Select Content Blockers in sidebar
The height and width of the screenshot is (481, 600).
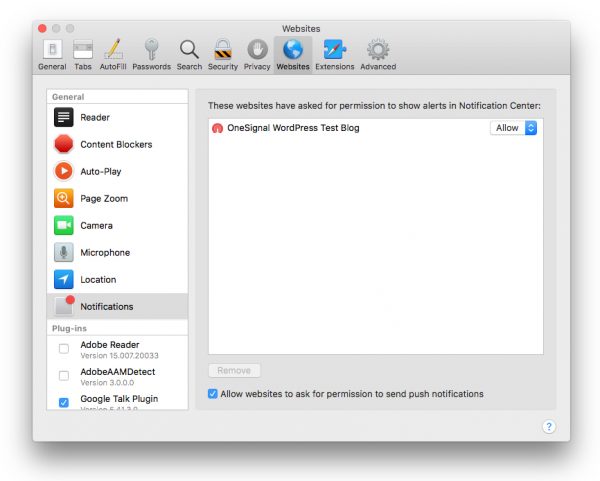point(116,145)
